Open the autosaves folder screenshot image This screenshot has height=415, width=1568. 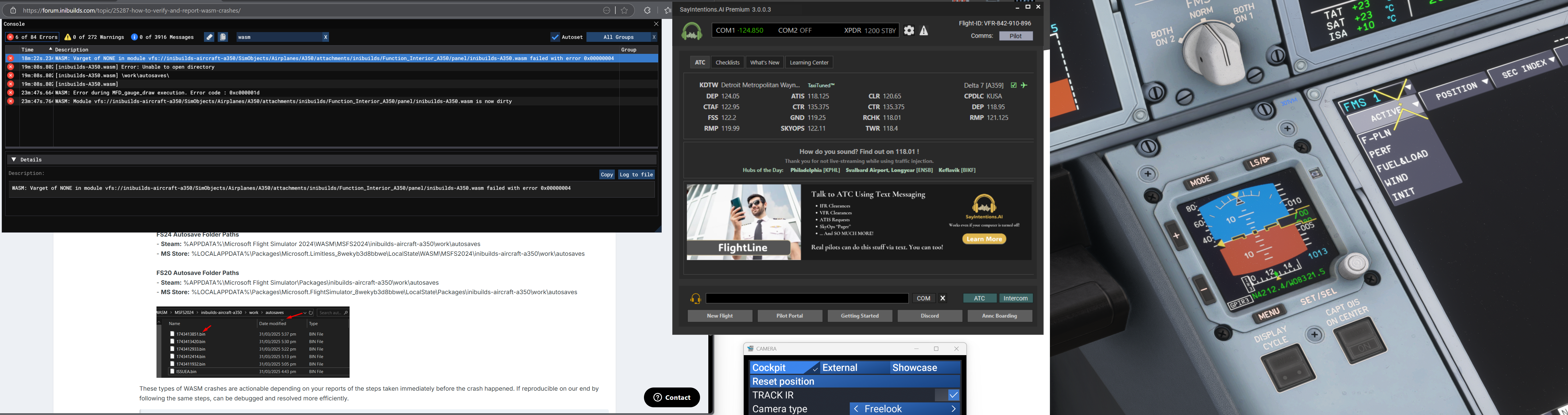click(x=253, y=342)
